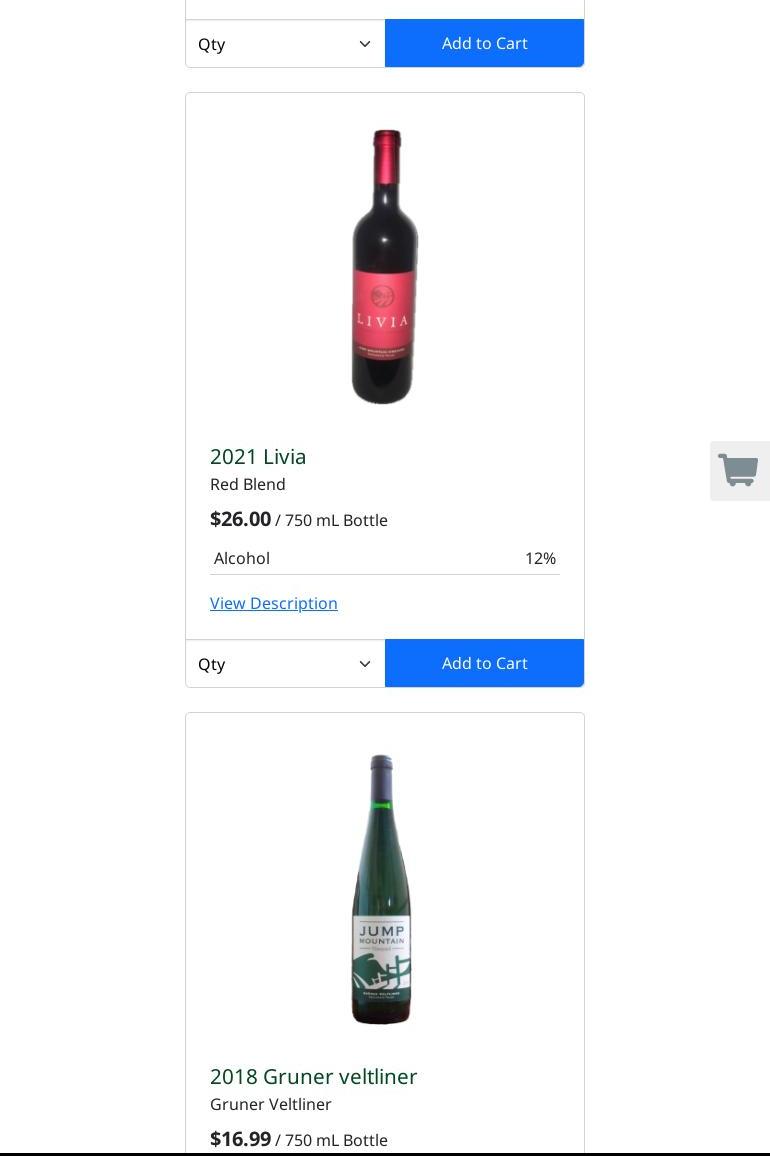
Task: Click the 750 mL Bottle text beside $26.00
Action: (336, 520)
